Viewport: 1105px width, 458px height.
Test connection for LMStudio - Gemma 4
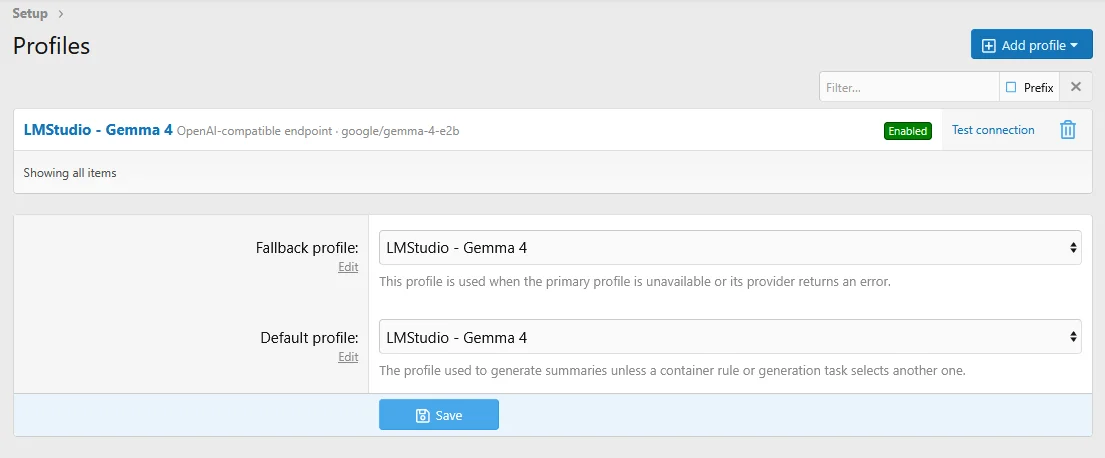(x=993, y=130)
